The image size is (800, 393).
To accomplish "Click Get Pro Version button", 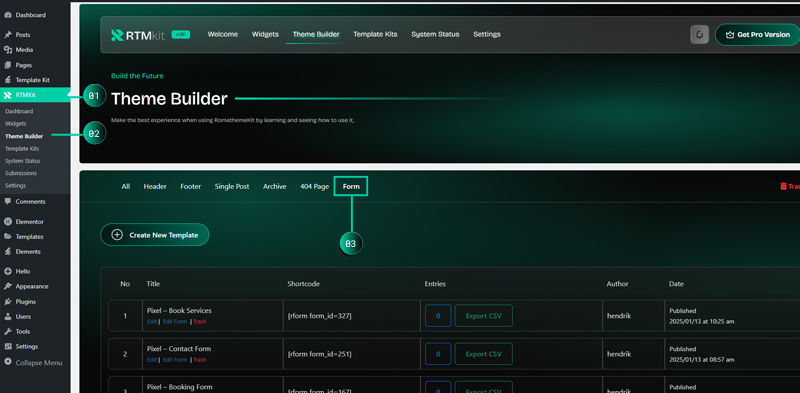I will click(758, 35).
